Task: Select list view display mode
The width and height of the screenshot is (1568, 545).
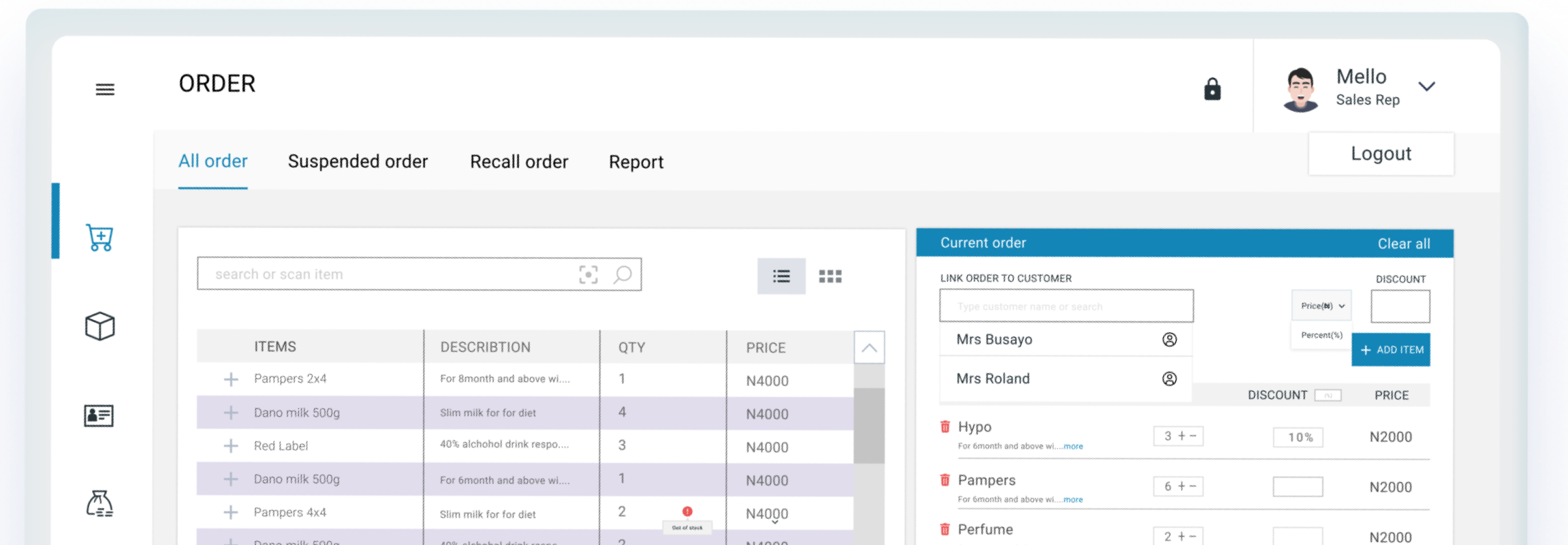Action: [x=781, y=276]
